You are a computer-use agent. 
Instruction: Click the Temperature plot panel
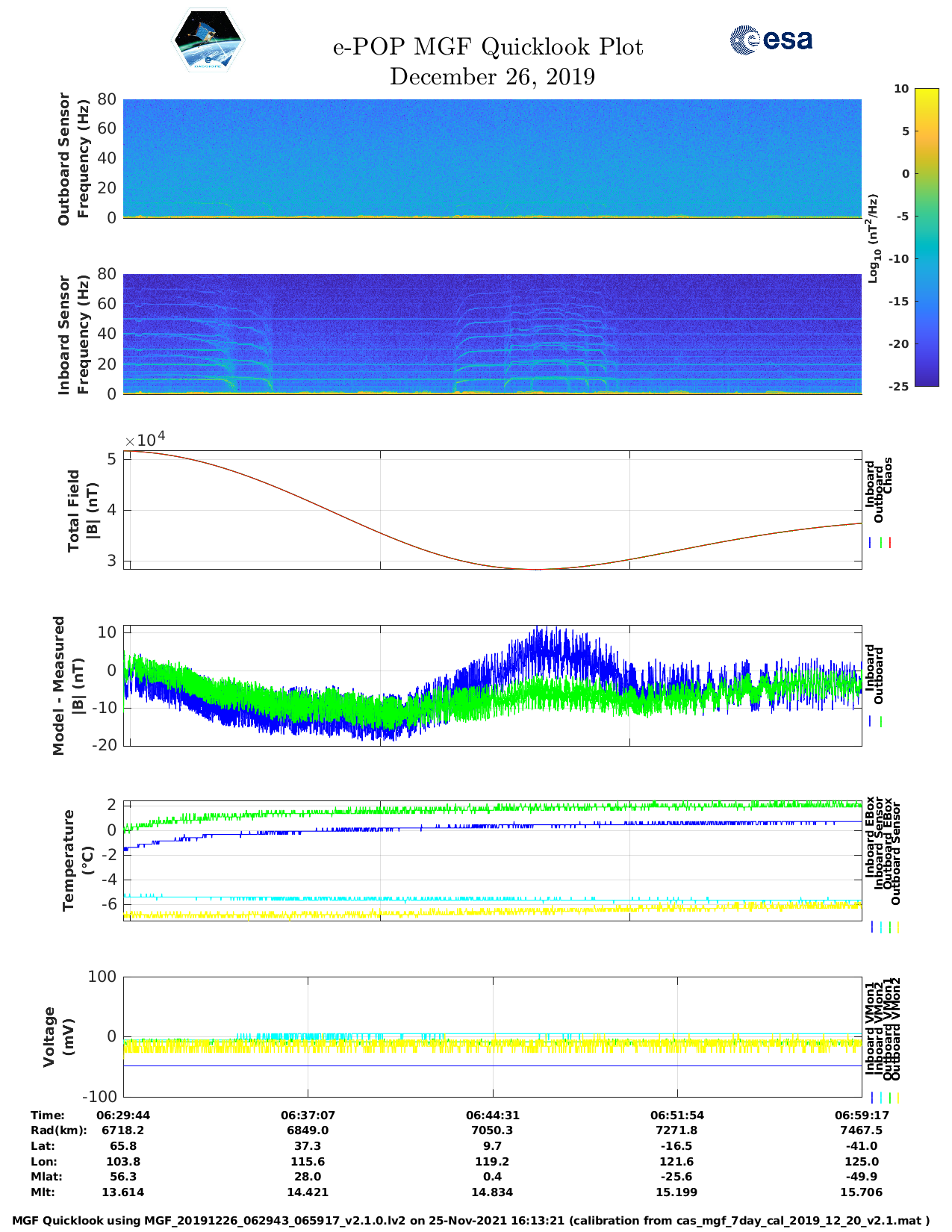pos(492,861)
